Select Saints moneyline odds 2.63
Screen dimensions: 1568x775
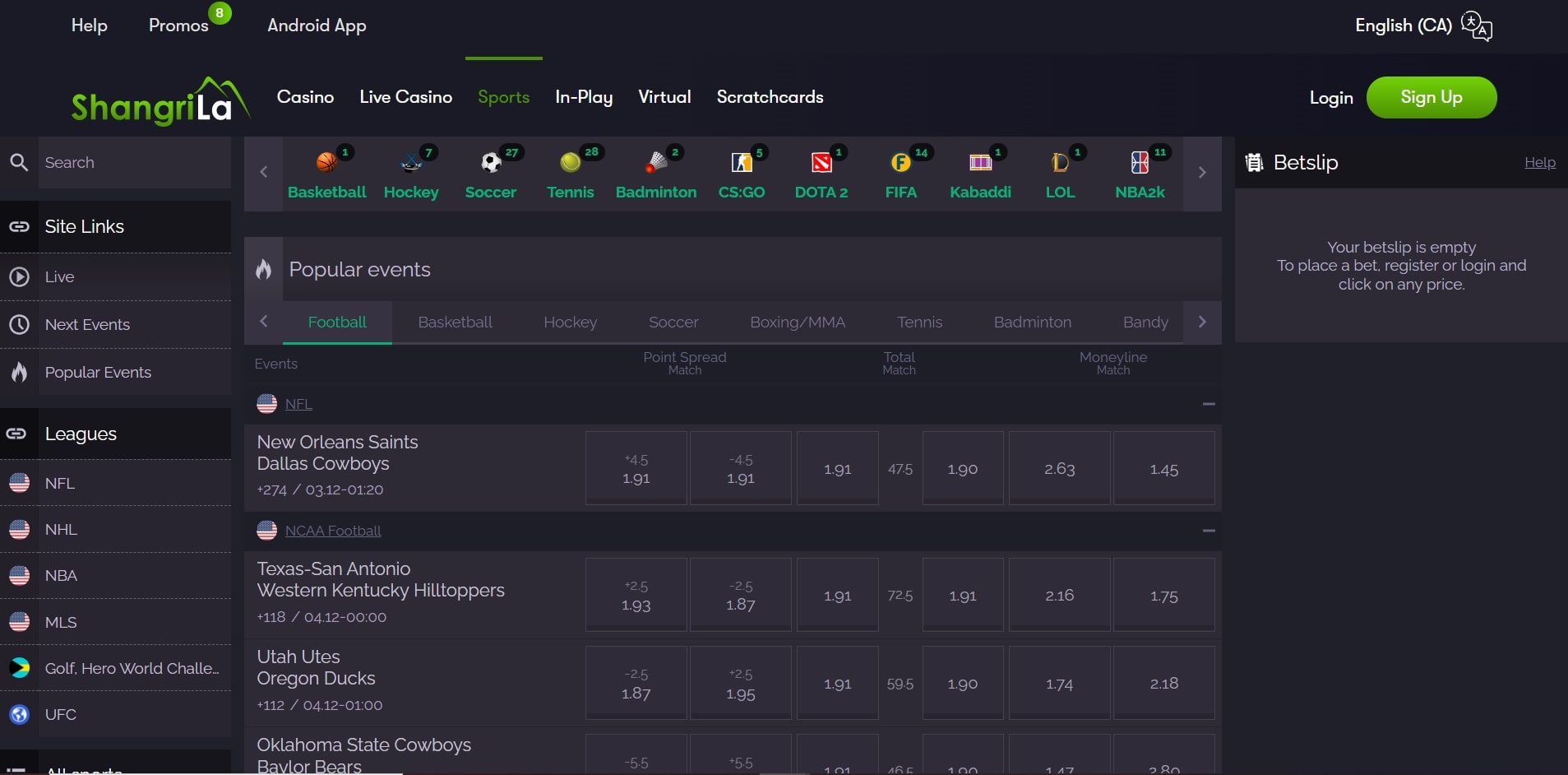[x=1060, y=468]
